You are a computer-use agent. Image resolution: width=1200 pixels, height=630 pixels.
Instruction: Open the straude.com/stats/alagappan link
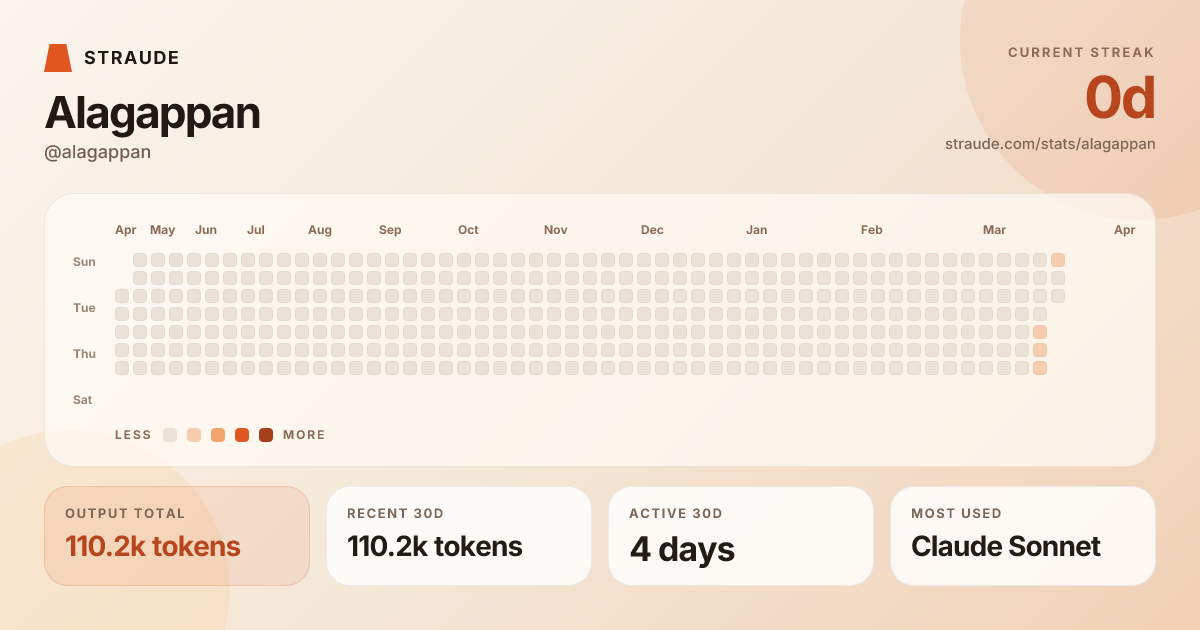point(1050,144)
